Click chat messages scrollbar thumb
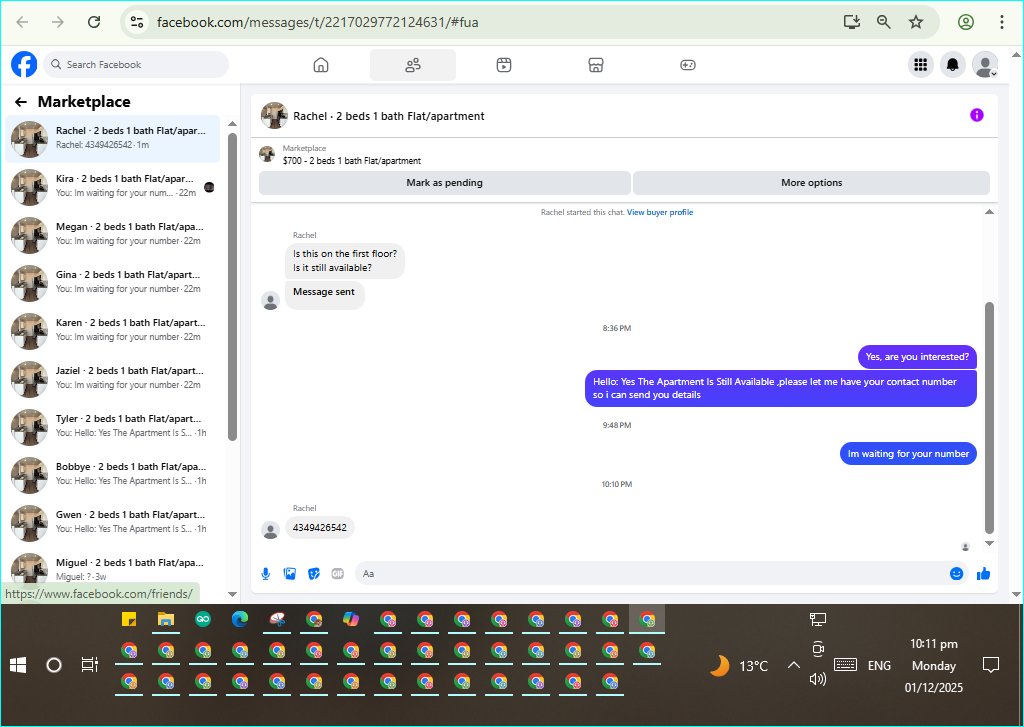Viewport: 1024px width, 727px height. 989,418
